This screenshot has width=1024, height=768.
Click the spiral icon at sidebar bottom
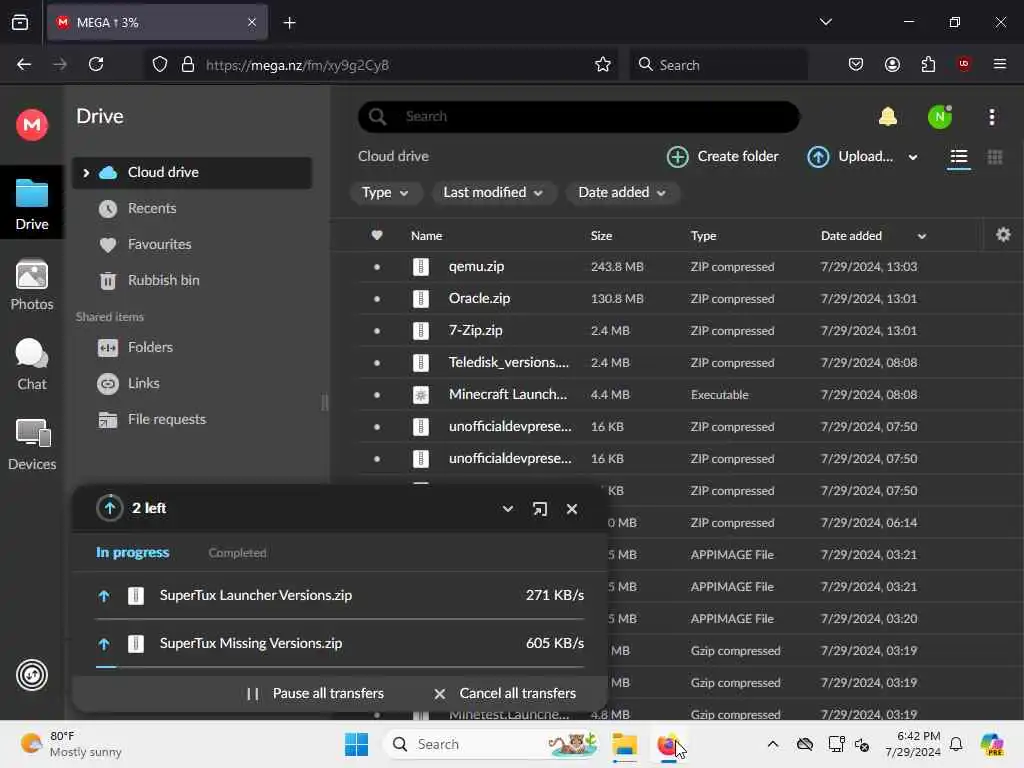(x=31, y=675)
